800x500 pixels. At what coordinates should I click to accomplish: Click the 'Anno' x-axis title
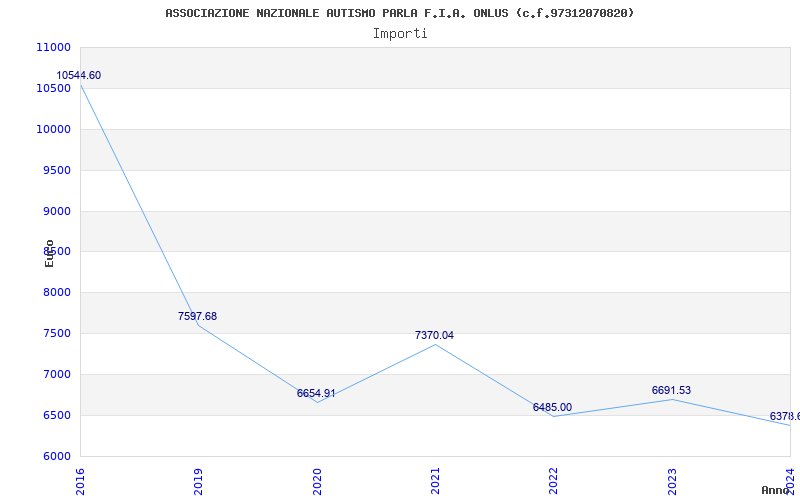(x=776, y=490)
